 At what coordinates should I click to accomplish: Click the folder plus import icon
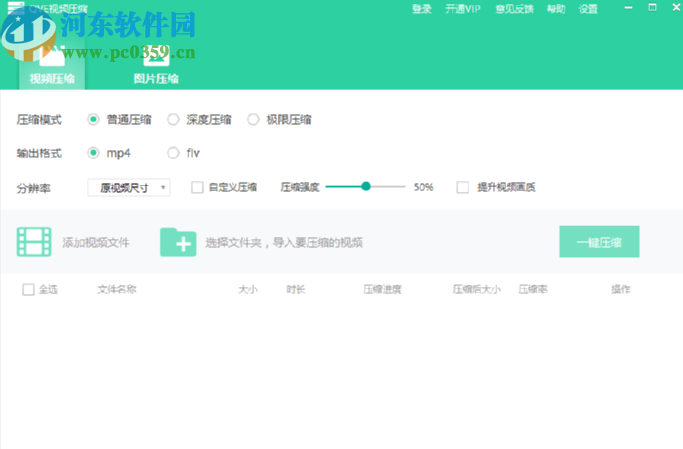[x=178, y=242]
